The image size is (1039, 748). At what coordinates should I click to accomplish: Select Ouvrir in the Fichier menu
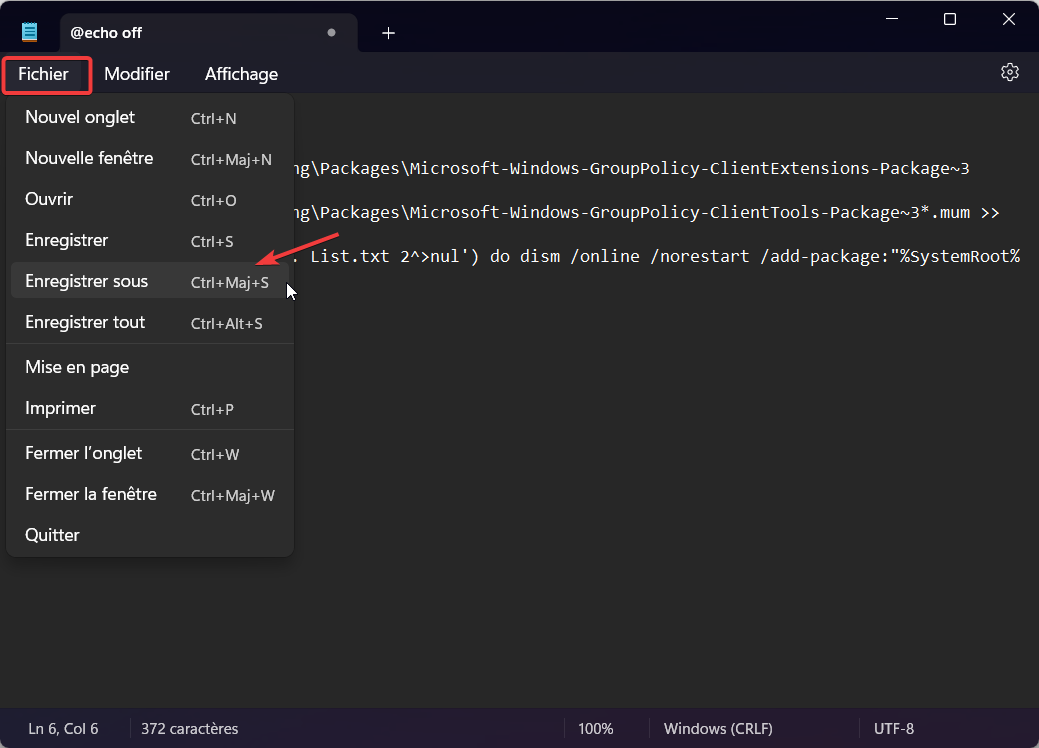tap(150, 200)
